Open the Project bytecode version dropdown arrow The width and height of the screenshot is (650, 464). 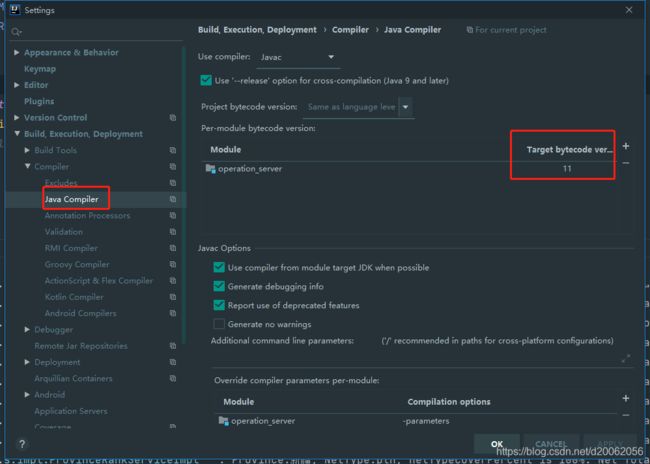click(x=405, y=107)
